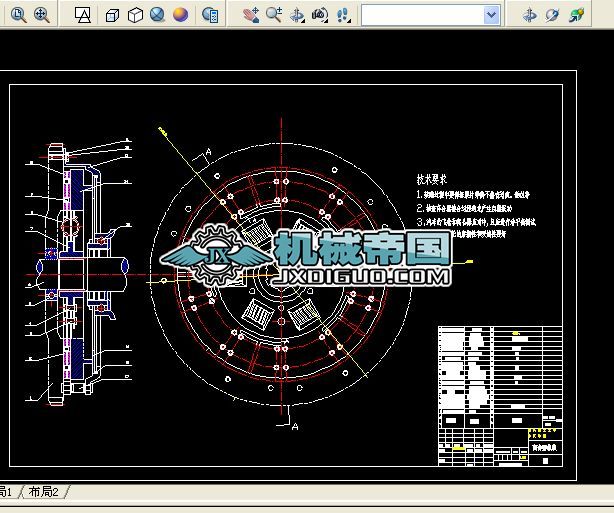The height and width of the screenshot is (513, 614).
Task: Click technical requirement line 3 text
Action: 476,222
